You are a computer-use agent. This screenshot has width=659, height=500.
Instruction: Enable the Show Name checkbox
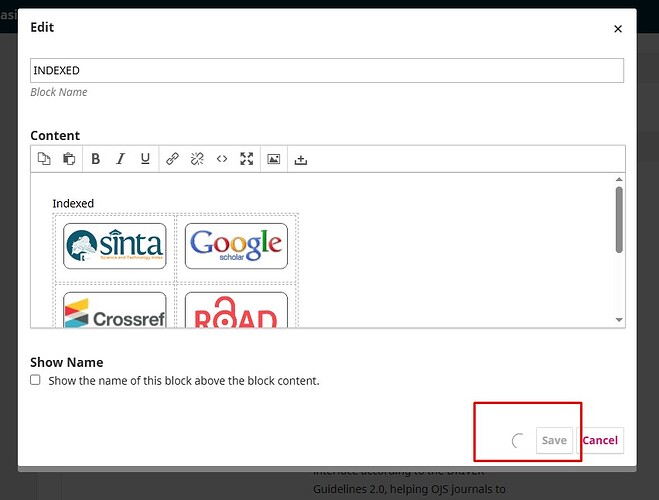(x=36, y=380)
